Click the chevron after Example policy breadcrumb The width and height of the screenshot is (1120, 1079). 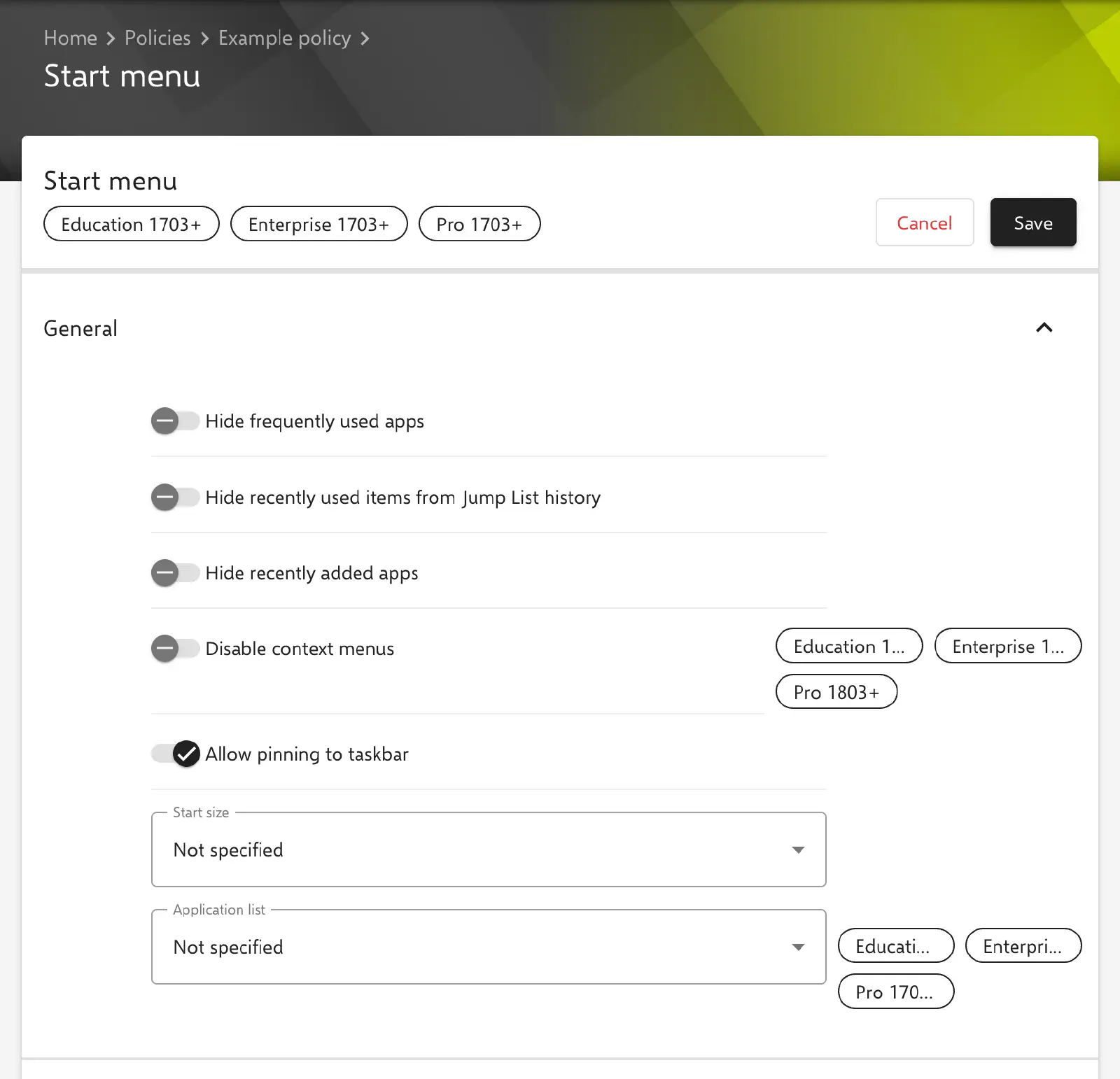[x=365, y=38]
